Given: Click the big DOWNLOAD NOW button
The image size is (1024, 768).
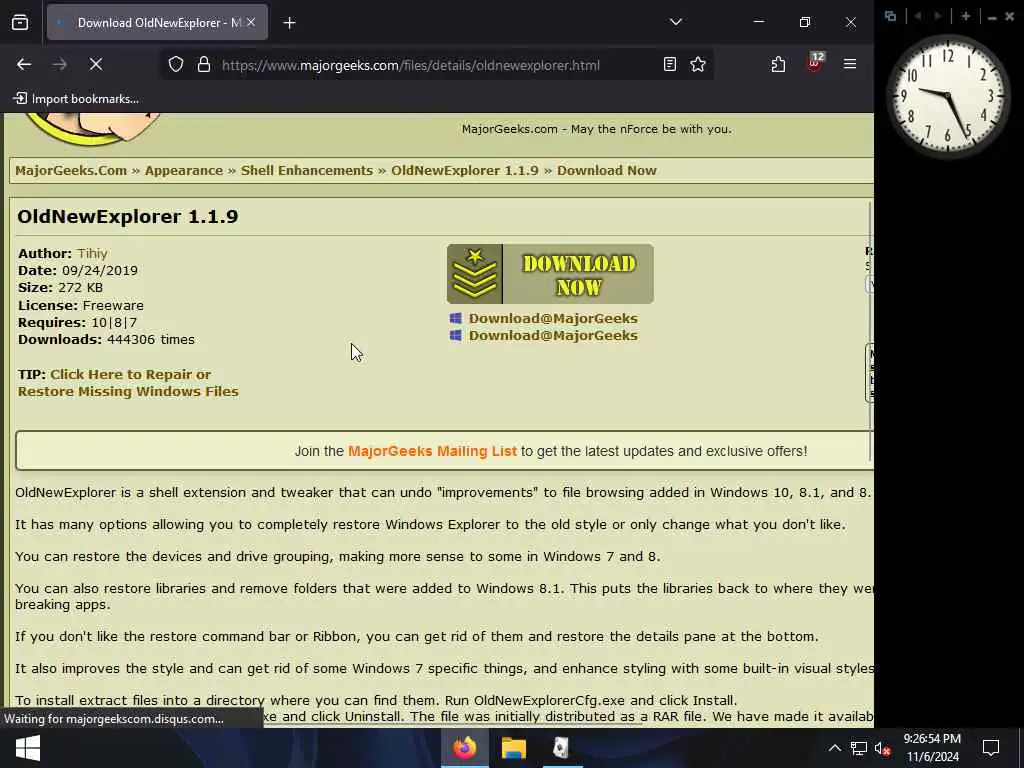Looking at the screenshot, I should coord(550,274).
